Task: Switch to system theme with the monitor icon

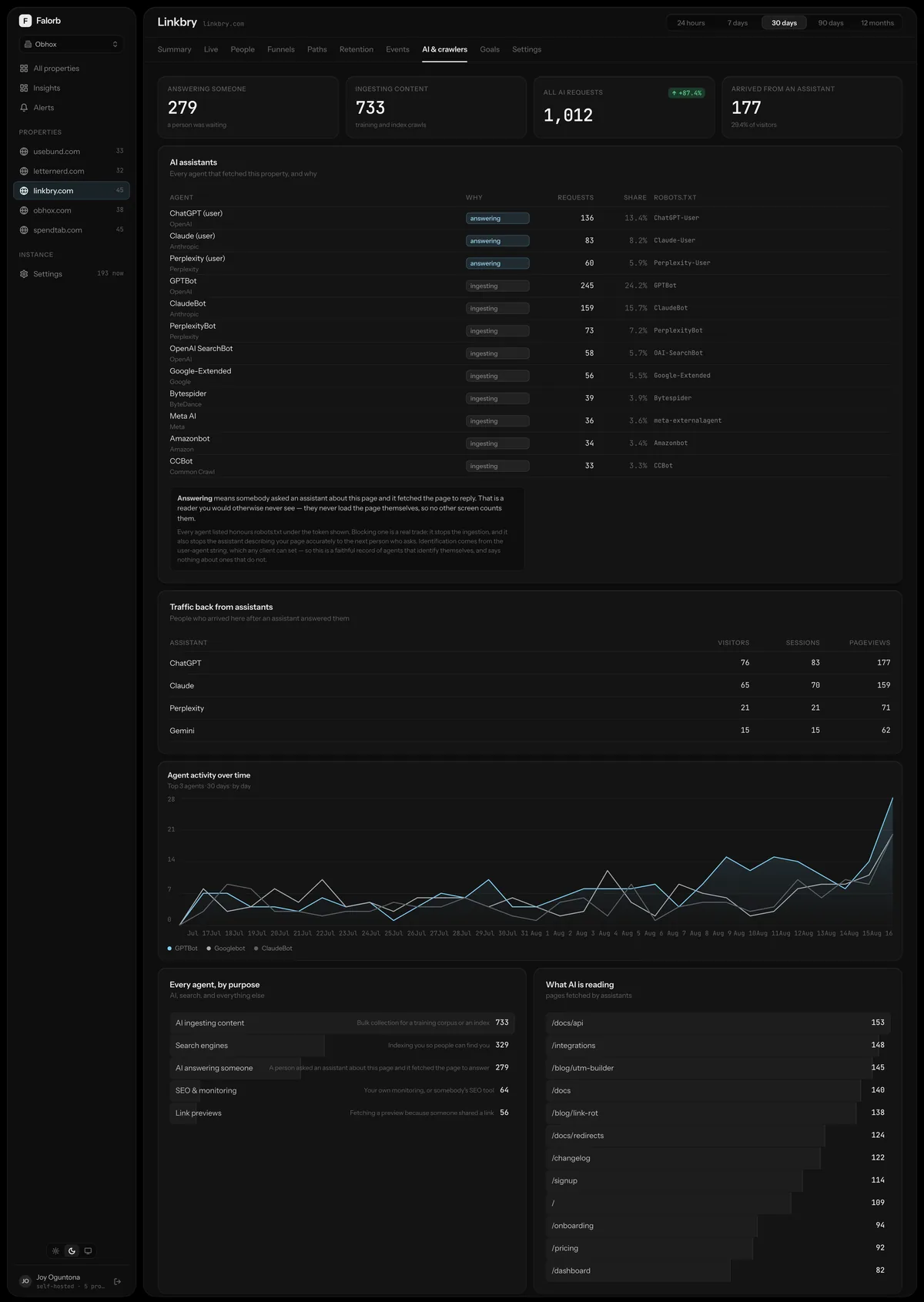Action: point(88,1251)
